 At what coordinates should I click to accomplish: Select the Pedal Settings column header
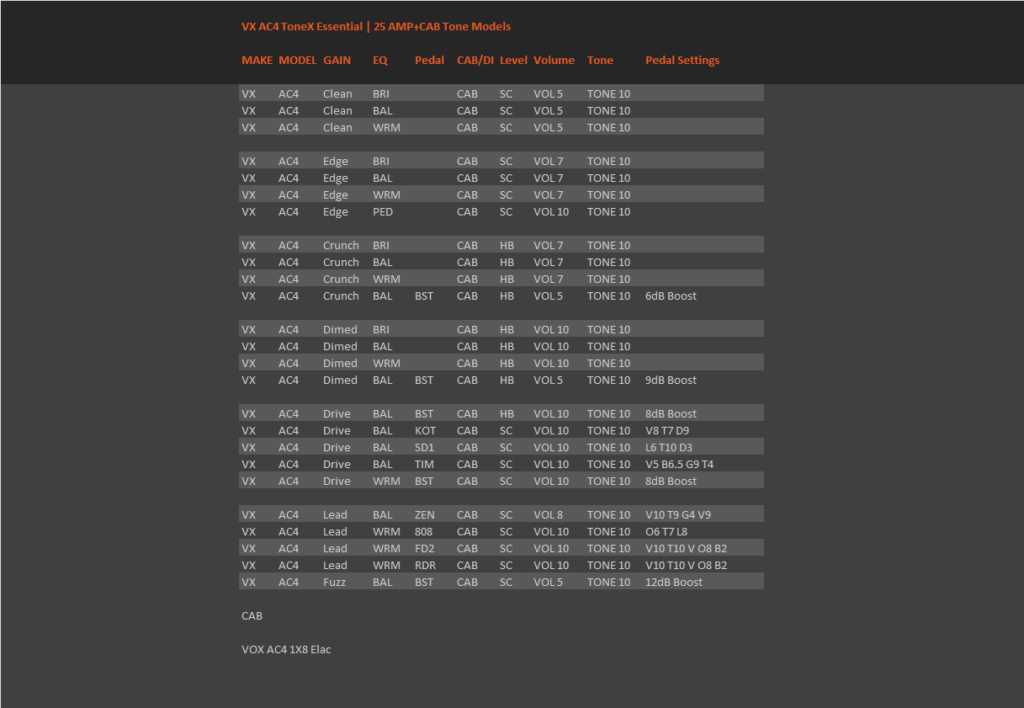[x=682, y=60]
